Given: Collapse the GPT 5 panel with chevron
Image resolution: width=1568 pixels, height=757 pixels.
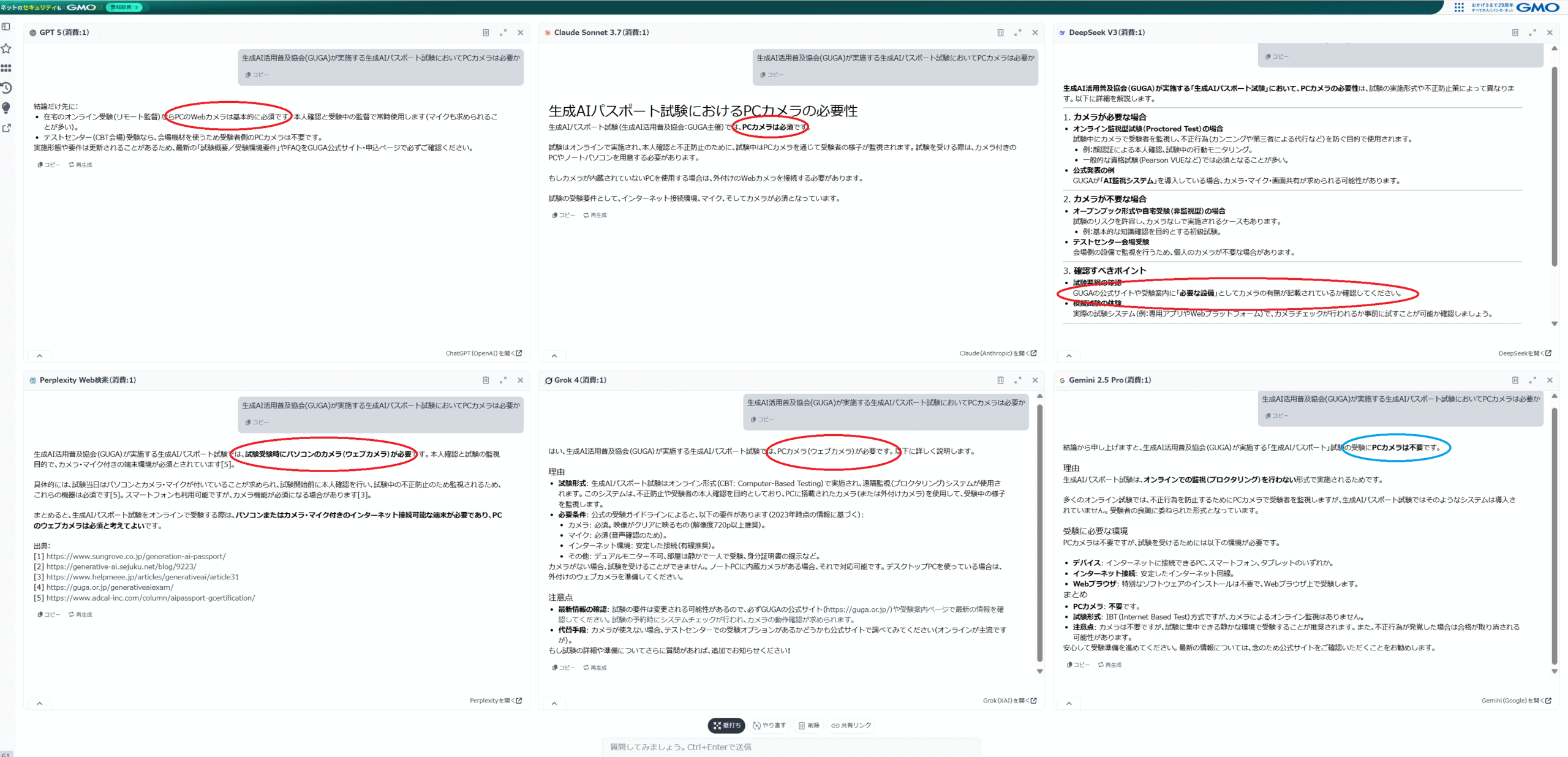Looking at the screenshot, I should point(40,356).
